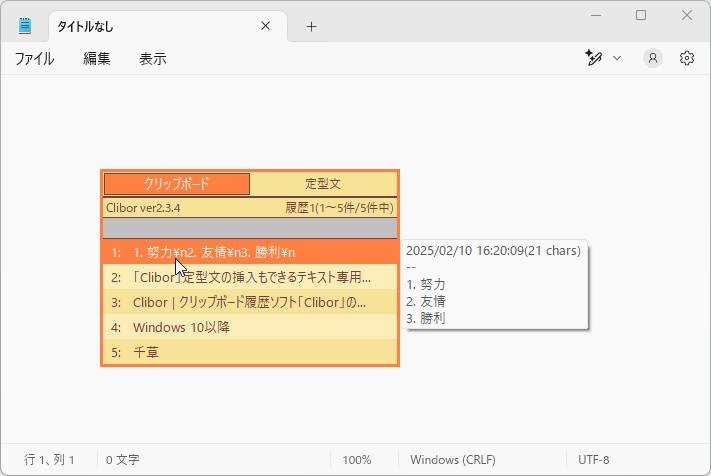Open the 100% zoom status entry
Screen dimensions: 711x476
click(x=356, y=460)
